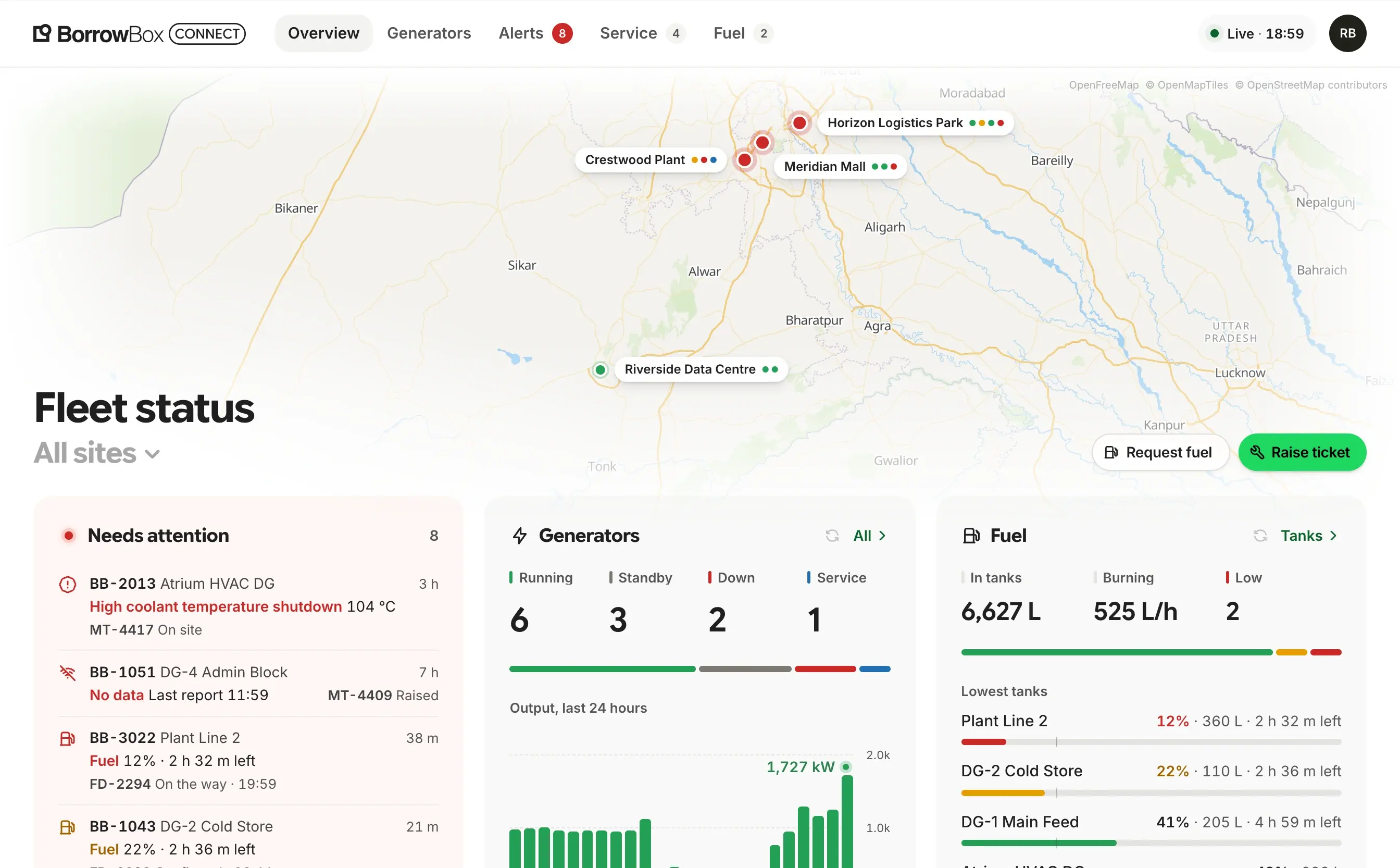Click the Burning 525 L/h value

[x=1135, y=612]
